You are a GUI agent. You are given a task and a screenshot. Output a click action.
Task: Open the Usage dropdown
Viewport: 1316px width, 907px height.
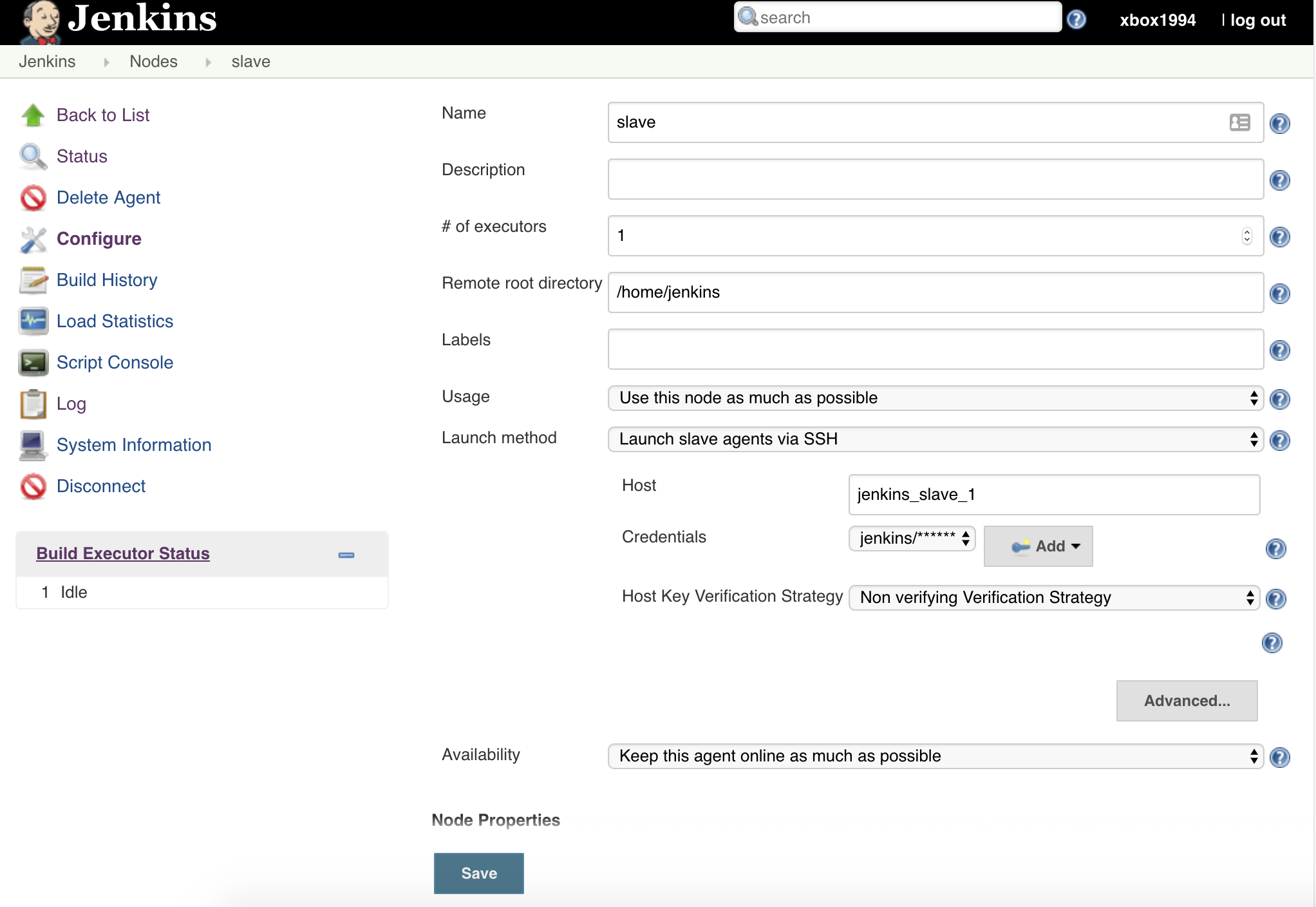[x=935, y=398]
